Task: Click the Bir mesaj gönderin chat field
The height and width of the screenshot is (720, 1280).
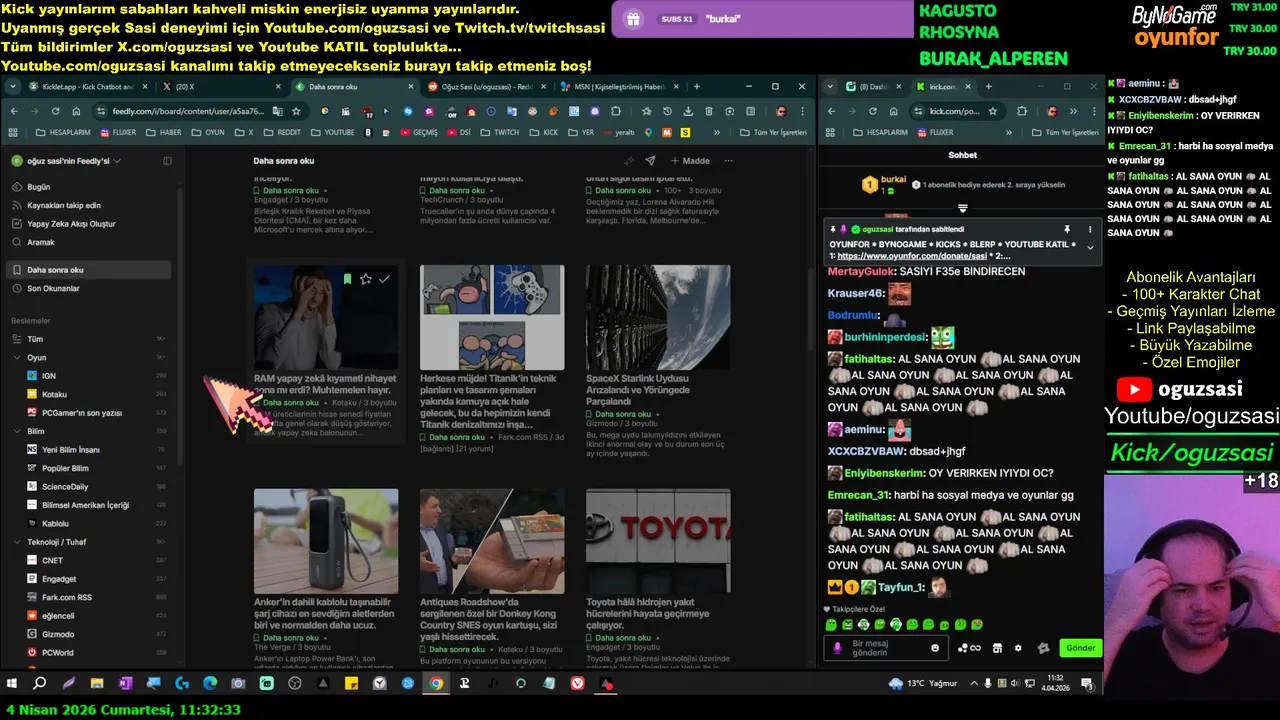Action: pos(885,648)
